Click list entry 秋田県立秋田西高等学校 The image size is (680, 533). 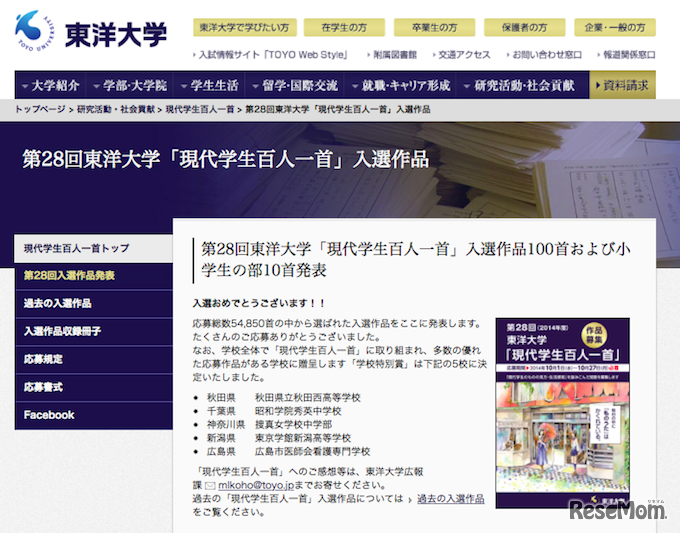coord(307,398)
